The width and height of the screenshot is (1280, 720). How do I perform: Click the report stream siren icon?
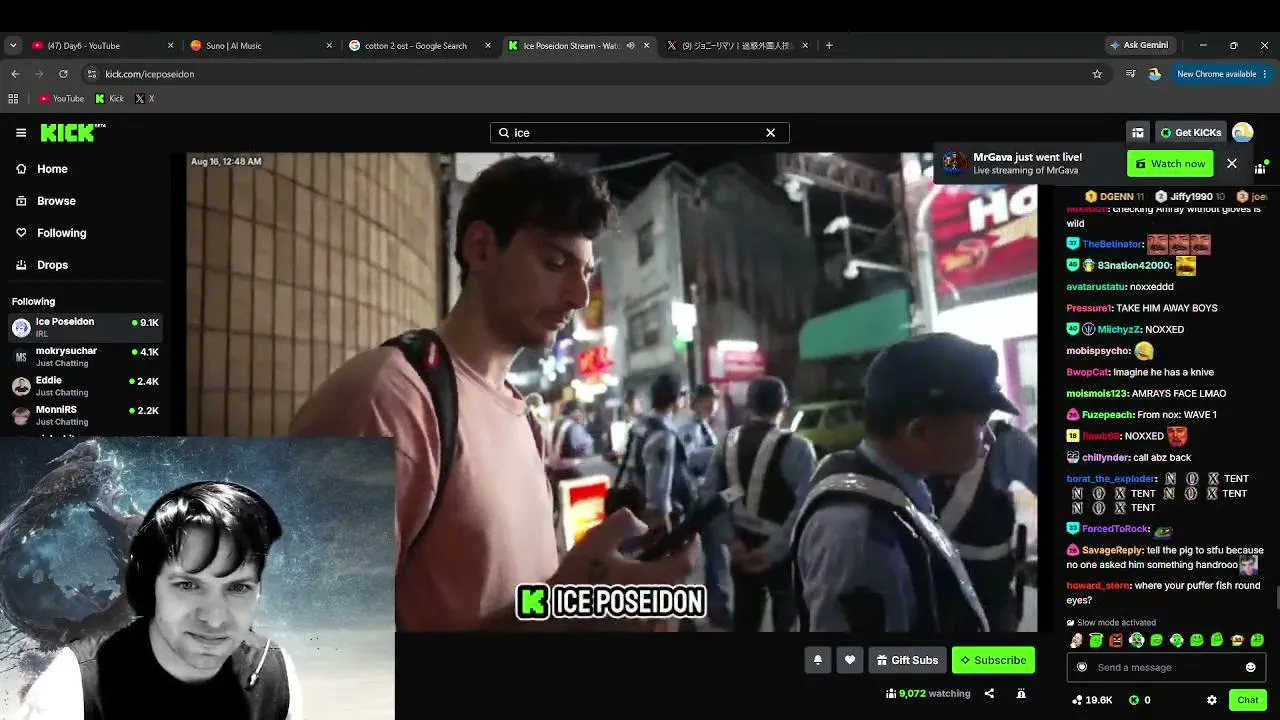click(x=1021, y=693)
